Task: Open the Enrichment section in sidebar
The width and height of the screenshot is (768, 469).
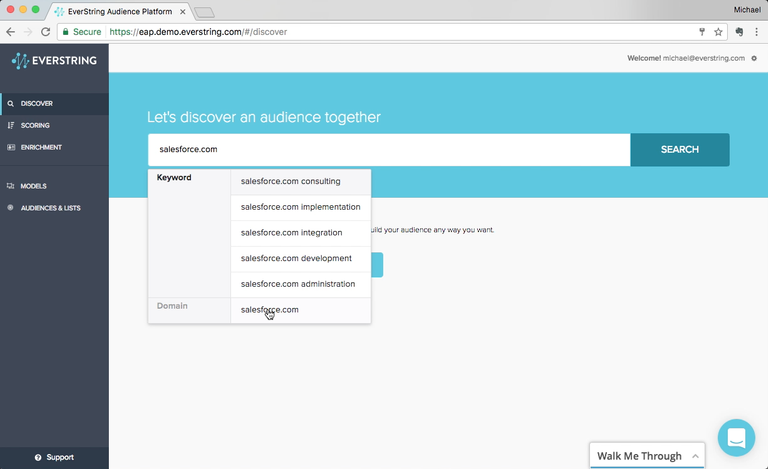Action: 54,147
